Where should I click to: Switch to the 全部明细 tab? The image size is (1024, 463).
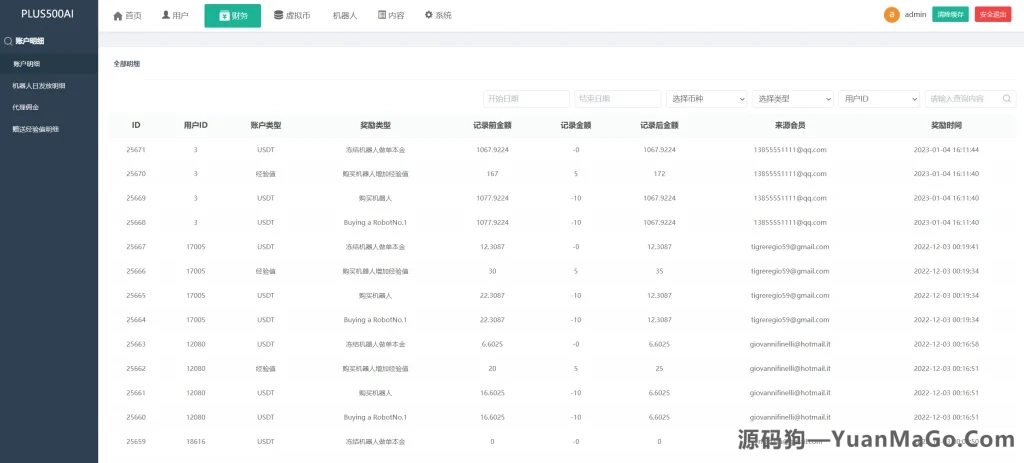pos(127,64)
